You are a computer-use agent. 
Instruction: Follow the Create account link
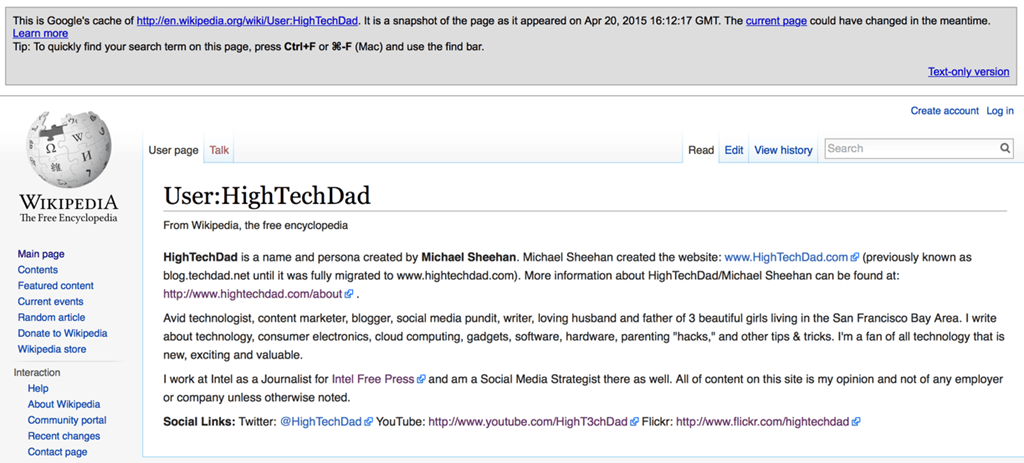pos(944,111)
